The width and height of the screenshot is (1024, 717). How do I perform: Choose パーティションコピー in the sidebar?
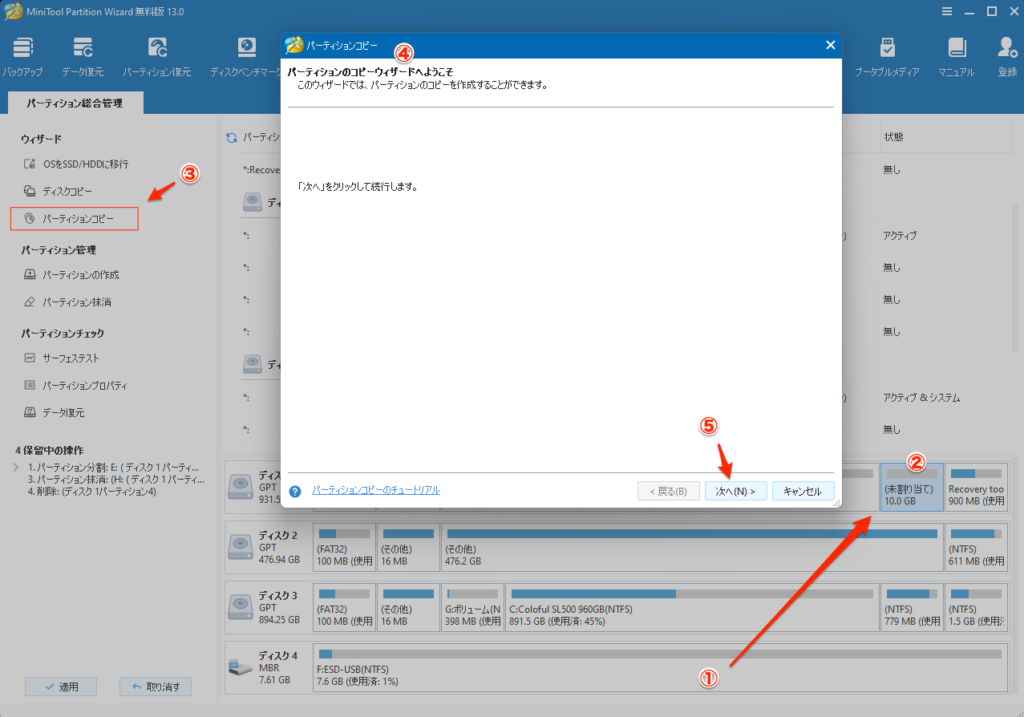coord(76,217)
